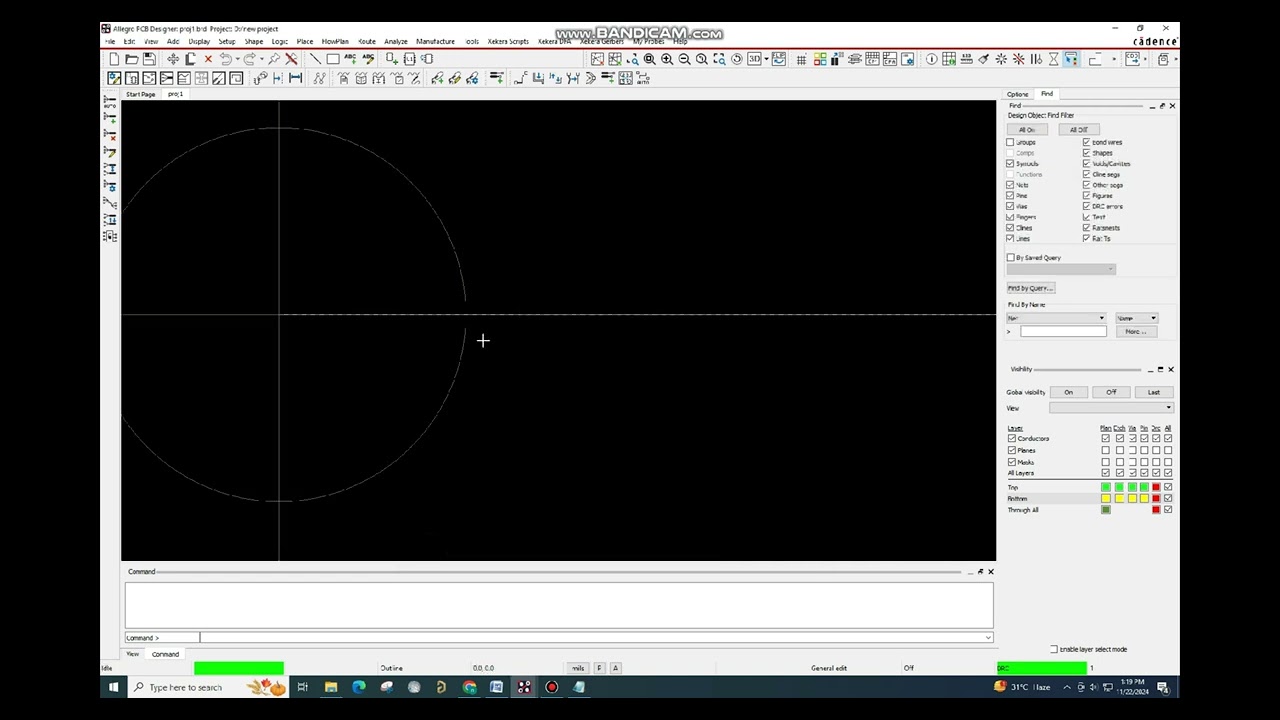The height and width of the screenshot is (720, 1280).
Task: Open the color palette icon
Action: tap(820, 59)
